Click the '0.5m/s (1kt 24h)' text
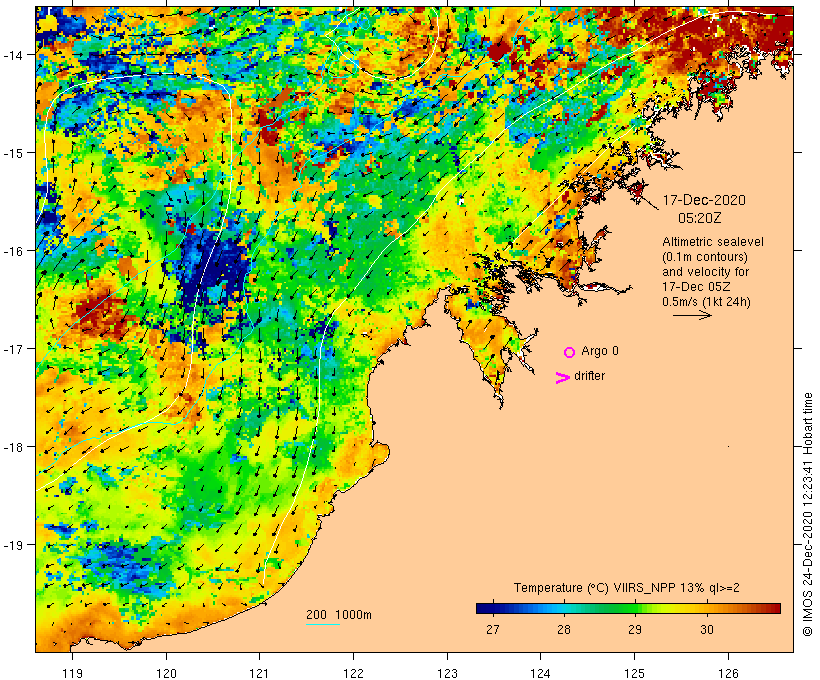Viewport: 820px width, 680px height. 706,302
